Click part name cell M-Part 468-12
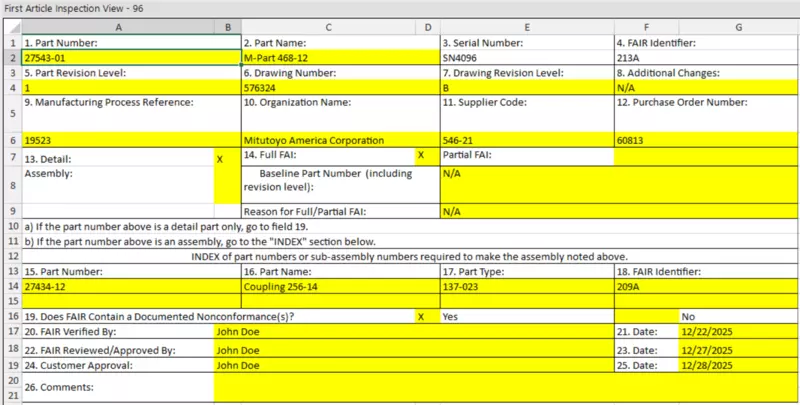This screenshot has width=800, height=405. (340, 58)
